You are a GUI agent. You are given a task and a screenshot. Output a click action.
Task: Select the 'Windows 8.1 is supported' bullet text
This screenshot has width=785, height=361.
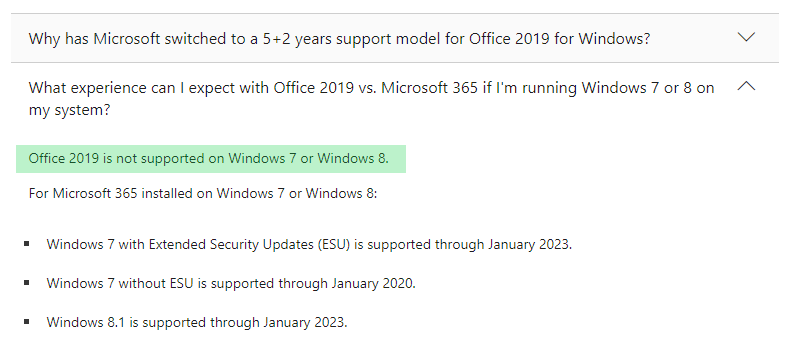pyautogui.click(x=197, y=322)
